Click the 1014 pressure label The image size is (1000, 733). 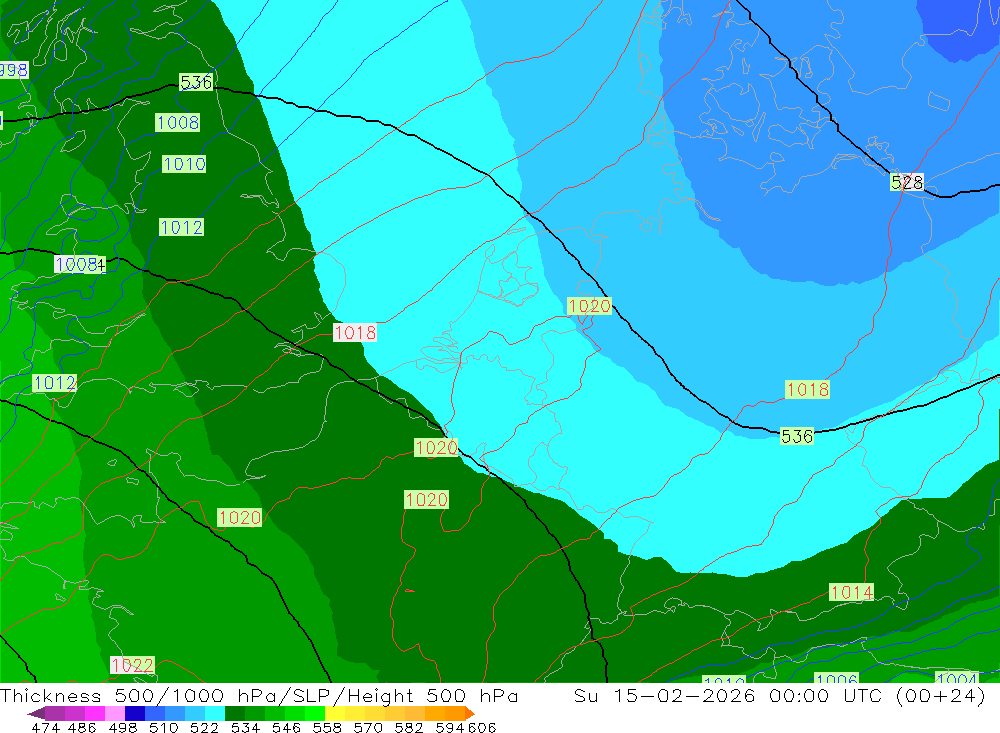point(851,593)
